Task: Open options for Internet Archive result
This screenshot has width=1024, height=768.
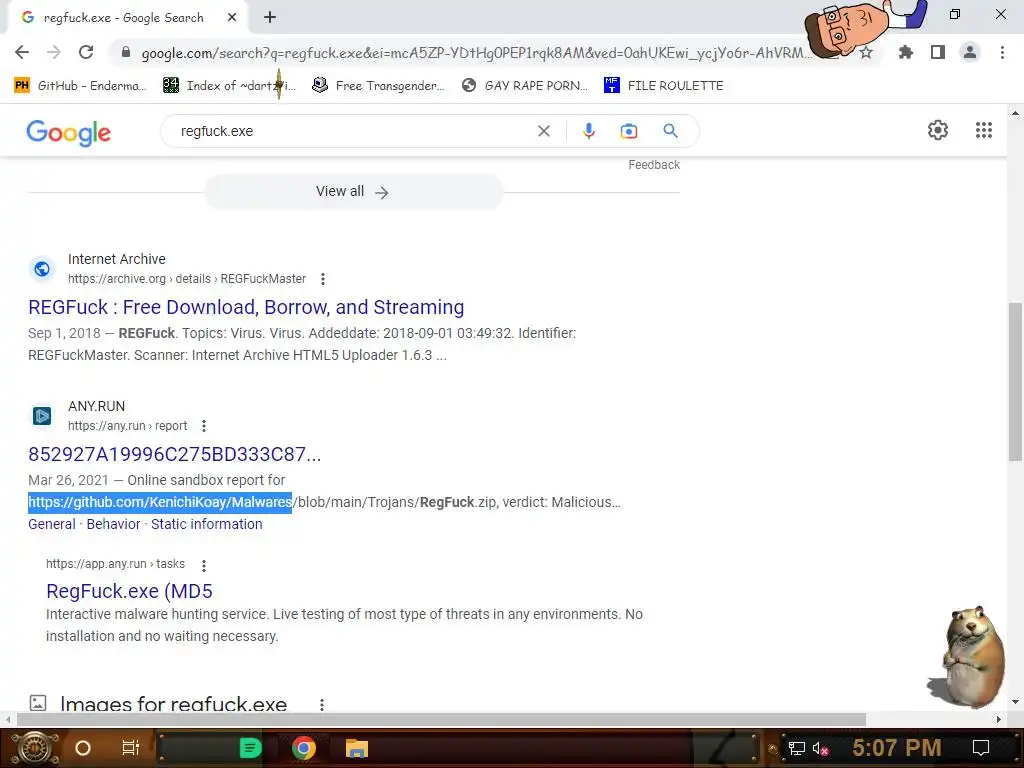Action: pyautogui.click(x=323, y=279)
